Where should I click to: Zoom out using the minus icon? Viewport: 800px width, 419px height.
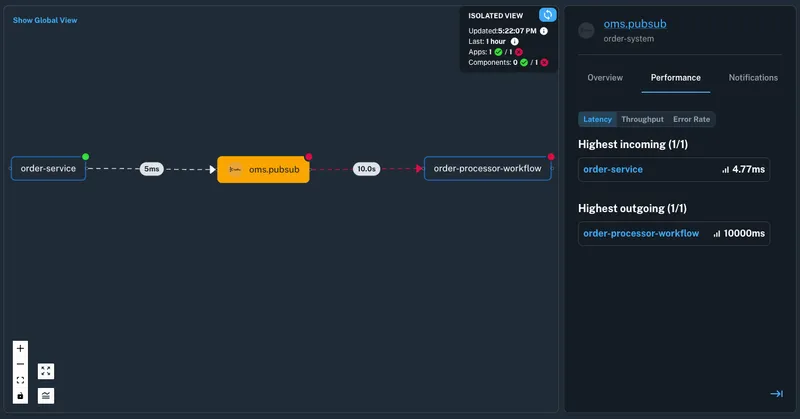(x=20, y=364)
